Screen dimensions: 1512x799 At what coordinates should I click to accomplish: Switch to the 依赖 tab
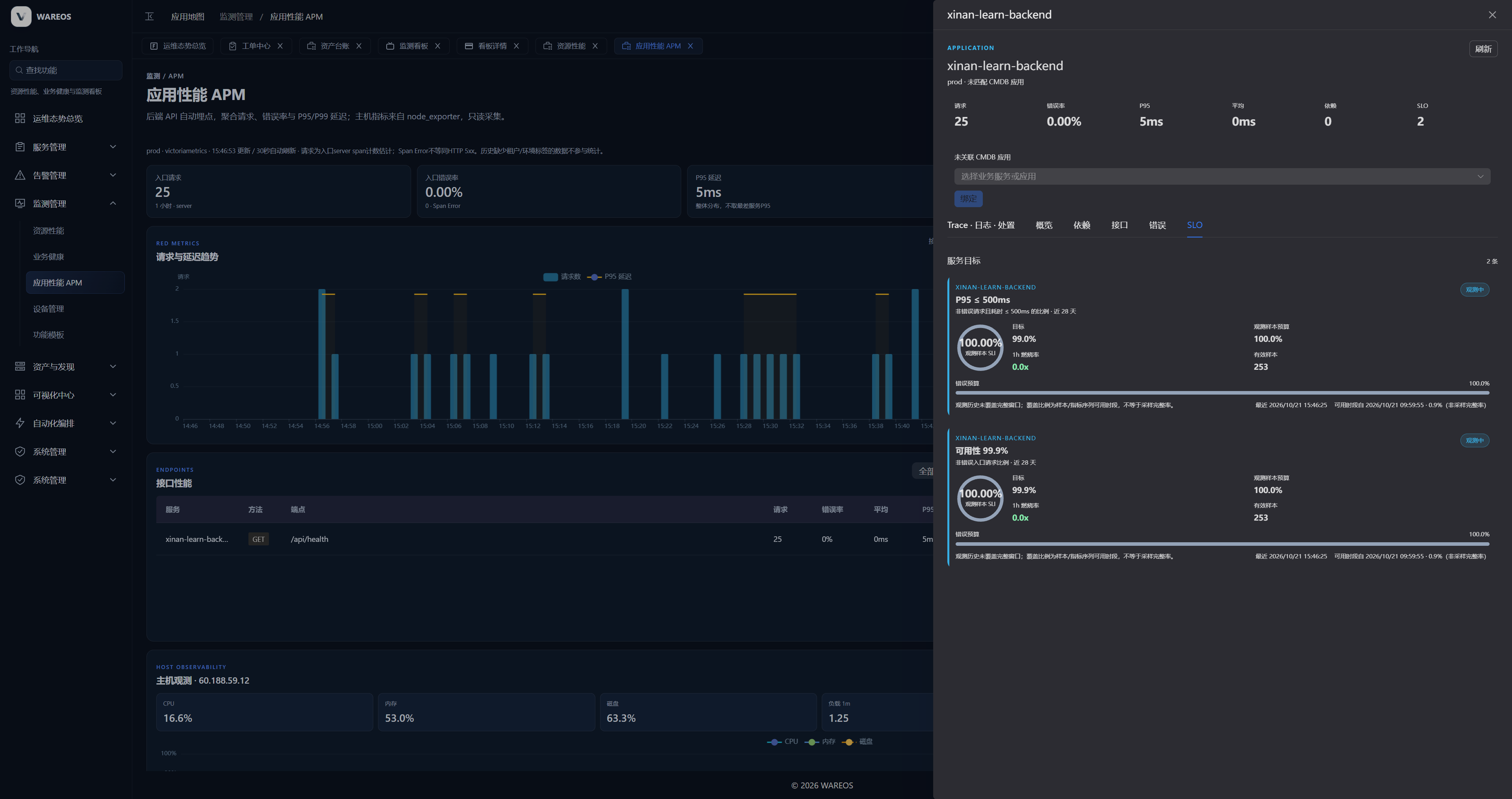(x=1081, y=225)
